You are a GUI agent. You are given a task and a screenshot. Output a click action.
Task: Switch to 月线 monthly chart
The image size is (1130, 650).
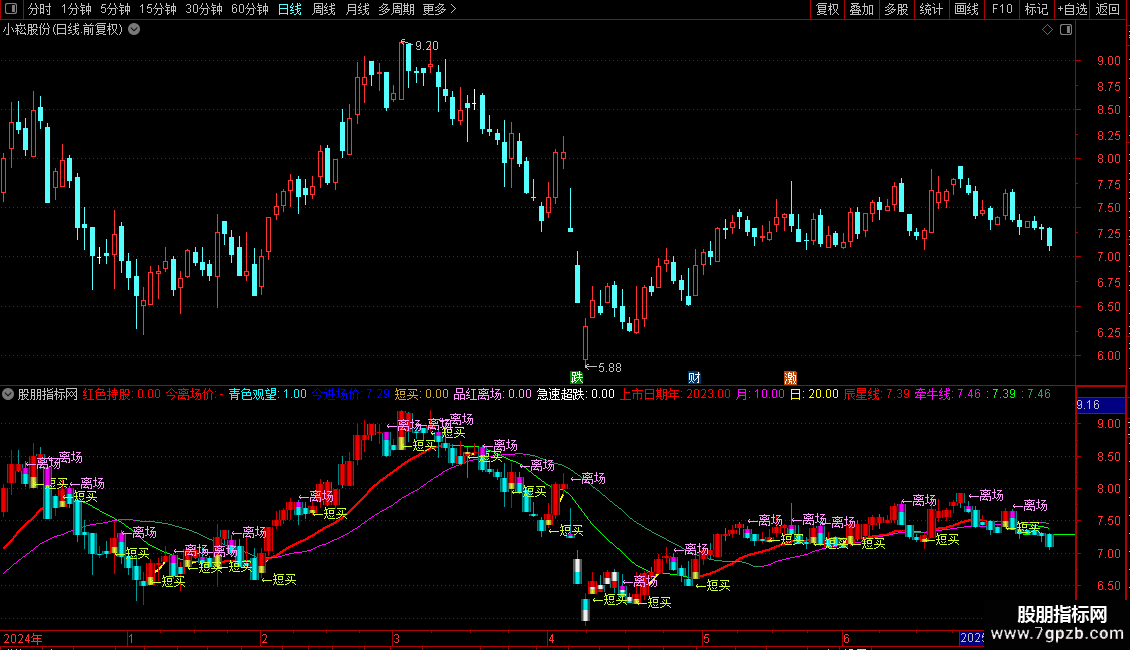pyautogui.click(x=357, y=9)
